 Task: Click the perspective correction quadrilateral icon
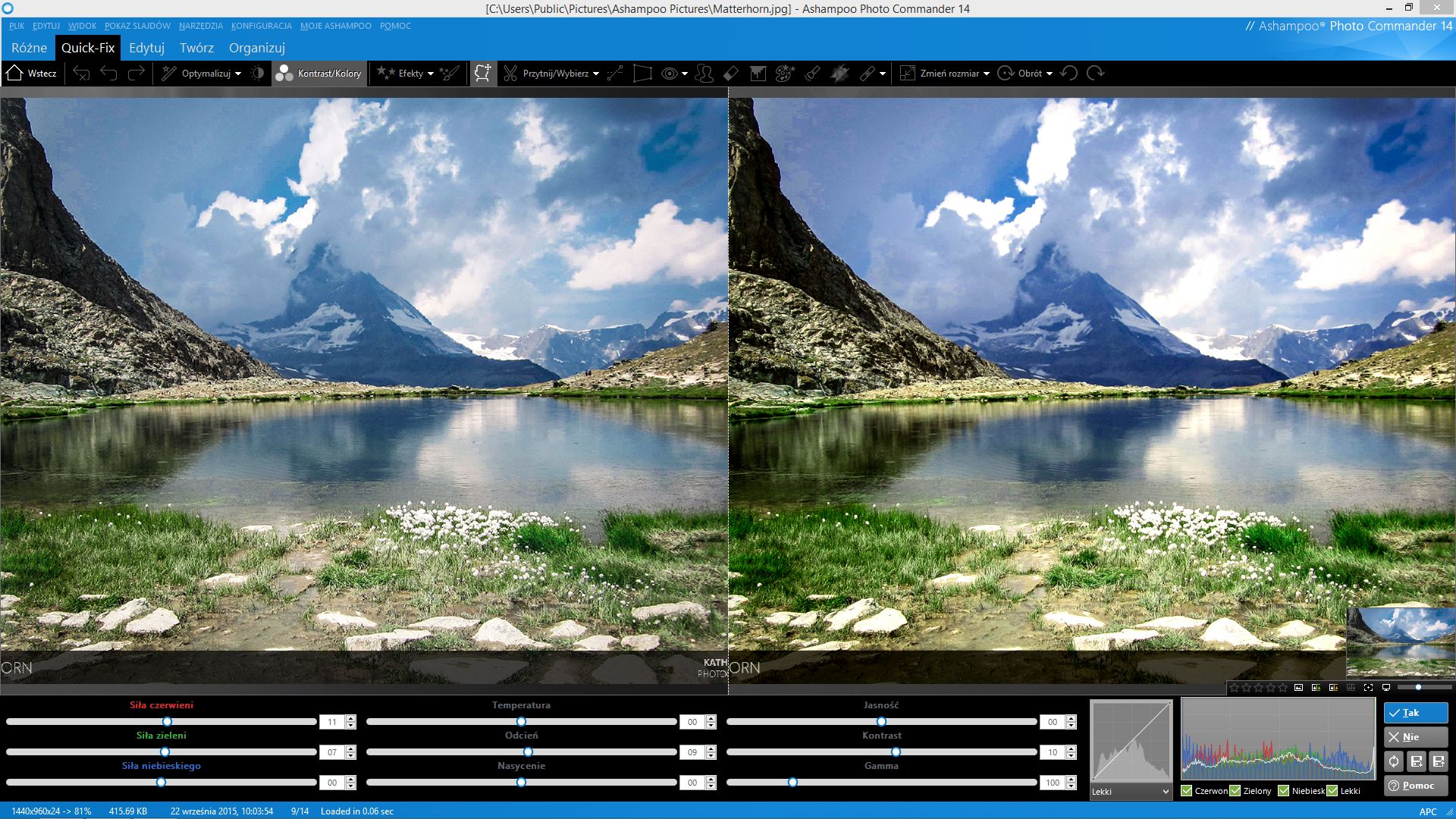642,74
